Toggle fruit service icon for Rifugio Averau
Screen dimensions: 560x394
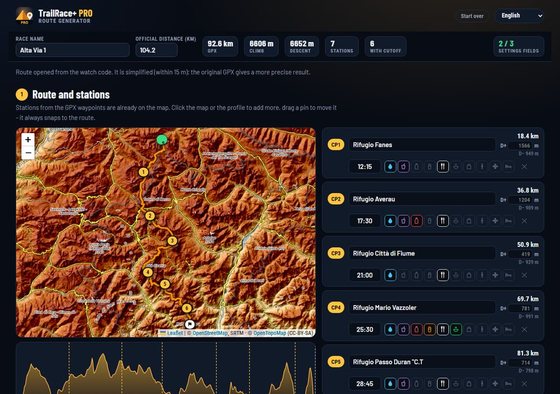click(x=403, y=221)
